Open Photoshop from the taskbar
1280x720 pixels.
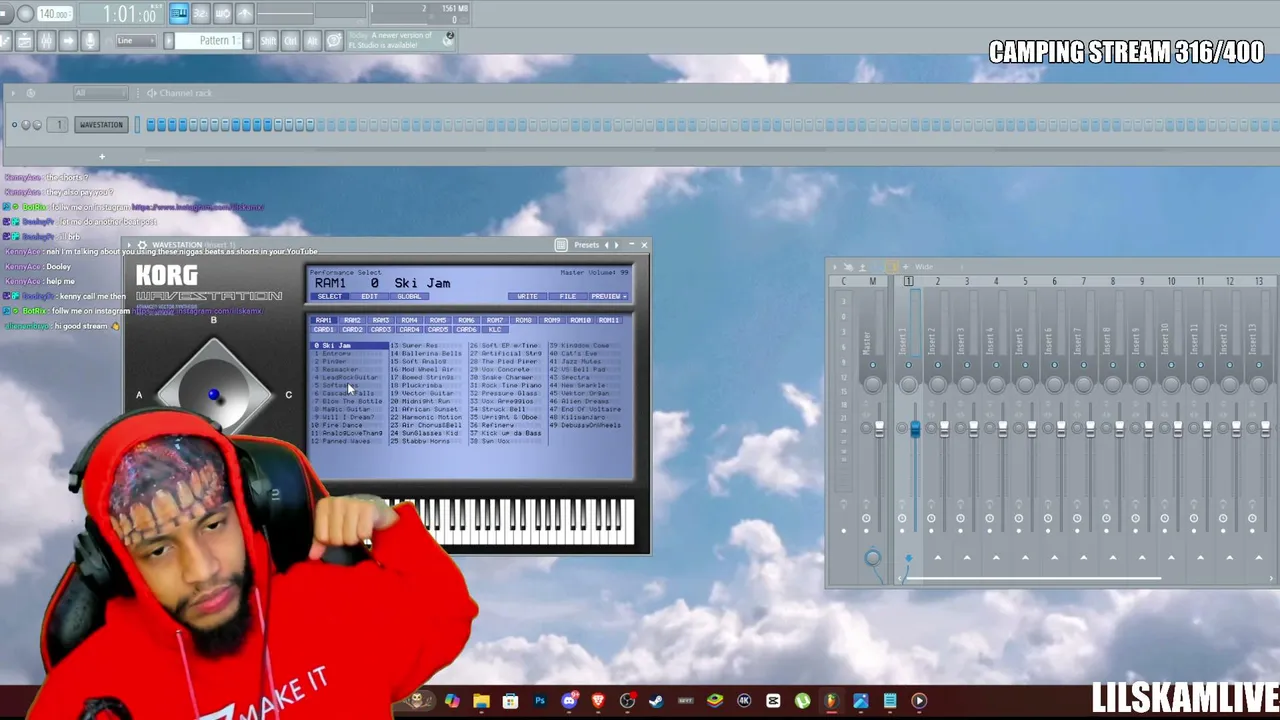(540, 701)
